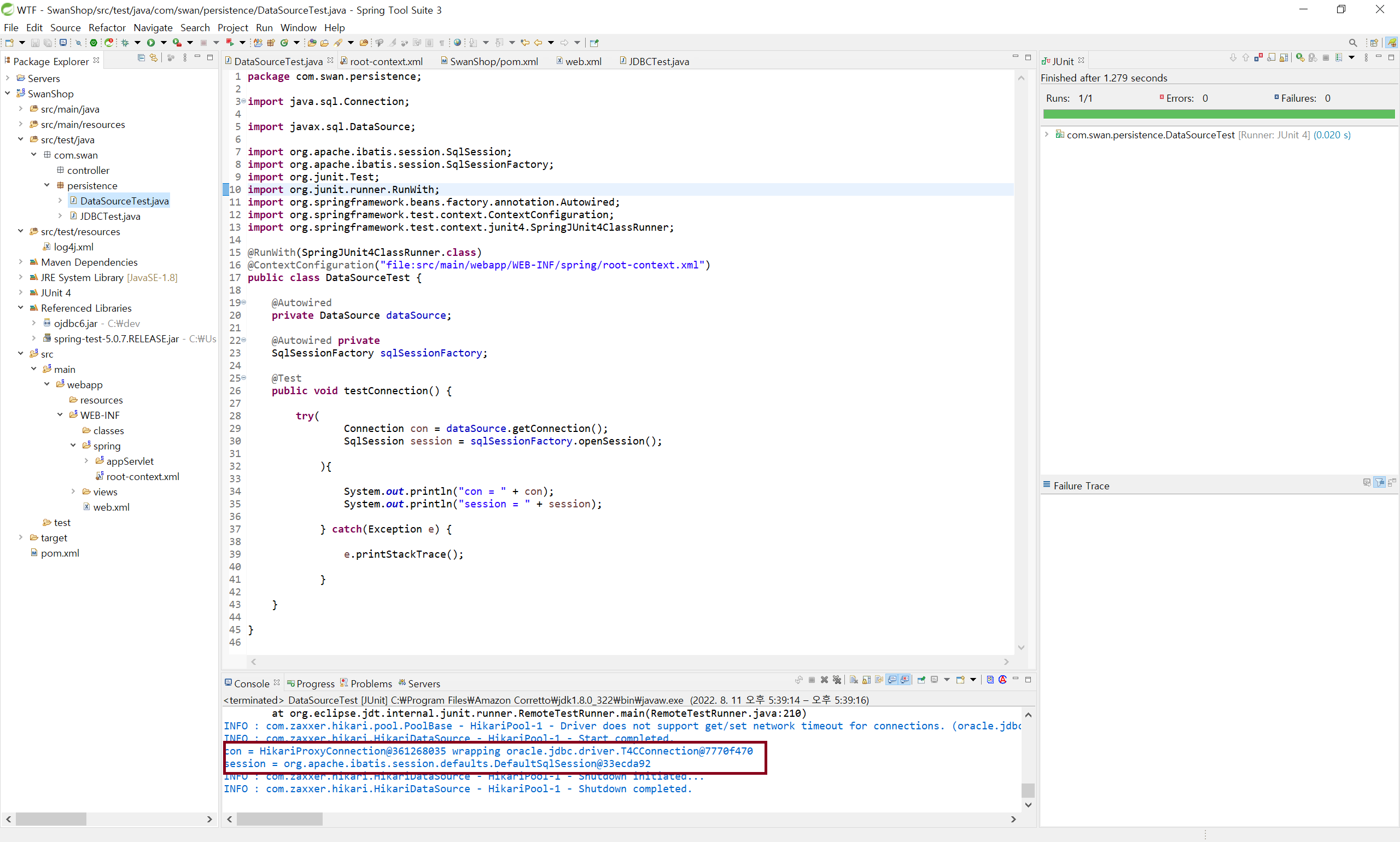Toggle Show Failures Only in JUnit view
1400x842 pixels.
[1258, 58]
